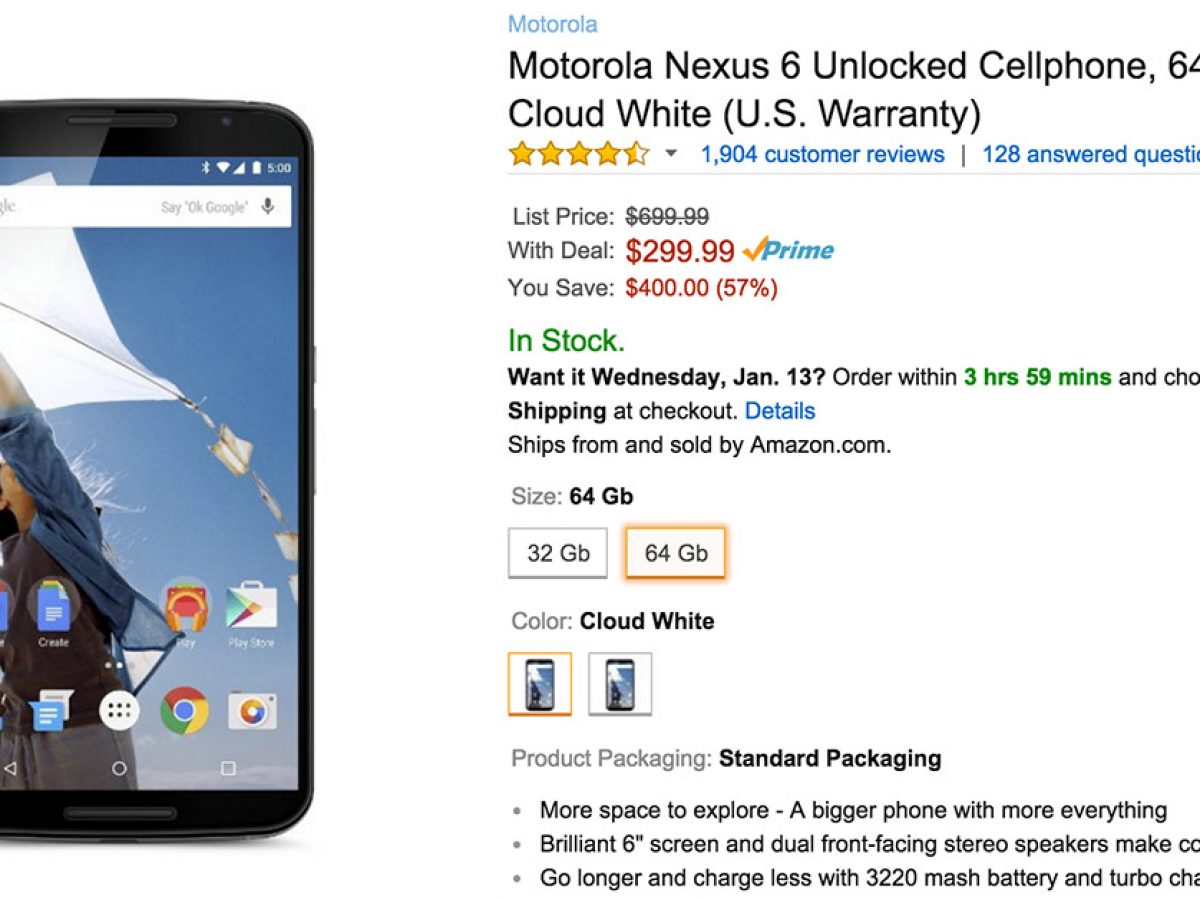The width and height of the screenshot is (1200, 900).
Task: Select the 64 Gb size option
Action: 676,553
